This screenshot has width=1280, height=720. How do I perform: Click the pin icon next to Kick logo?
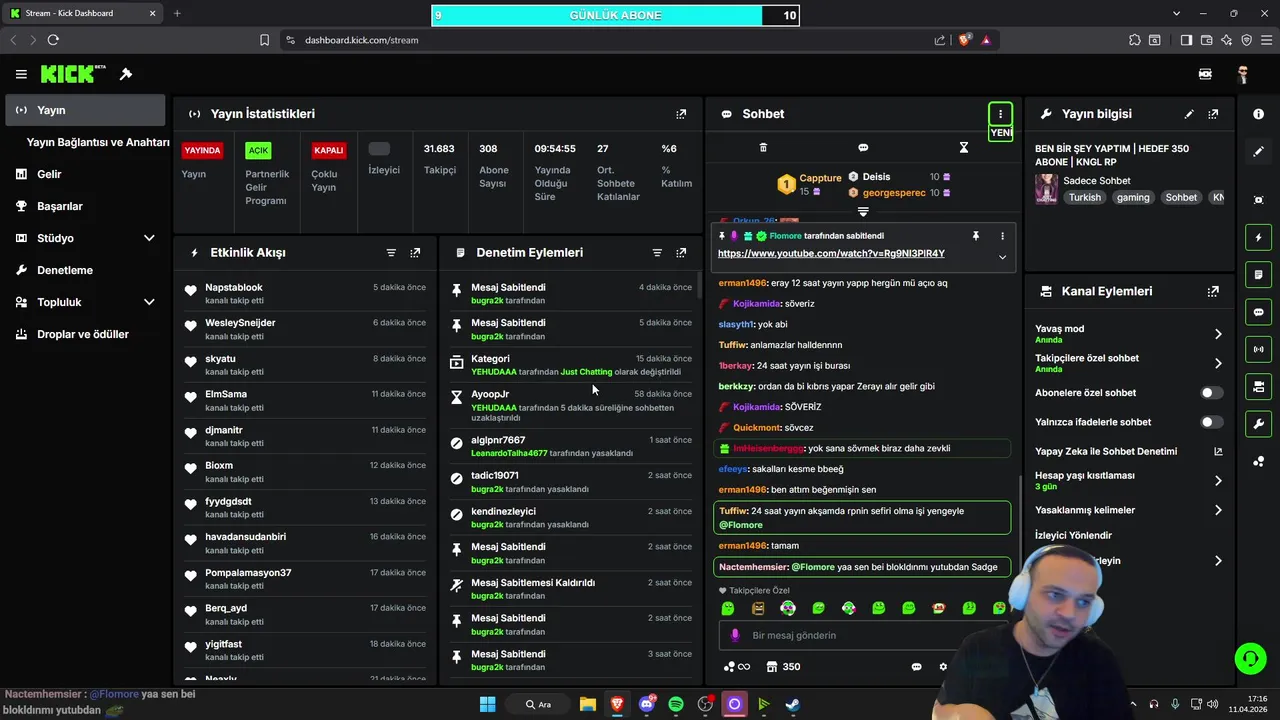point(126,74)
